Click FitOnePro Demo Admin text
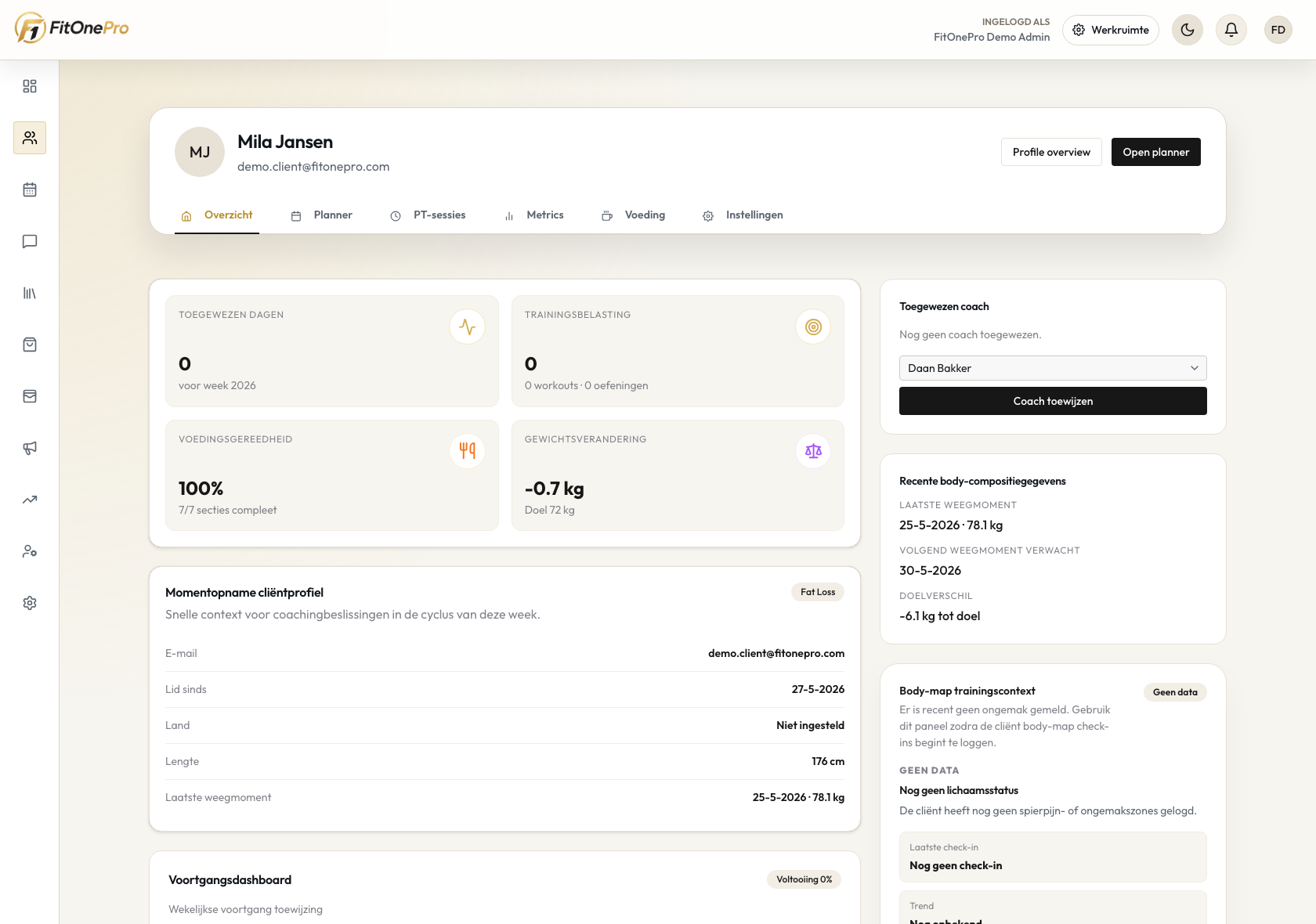Viewport: 1316px width, 924px height. [x=992, y=37]
